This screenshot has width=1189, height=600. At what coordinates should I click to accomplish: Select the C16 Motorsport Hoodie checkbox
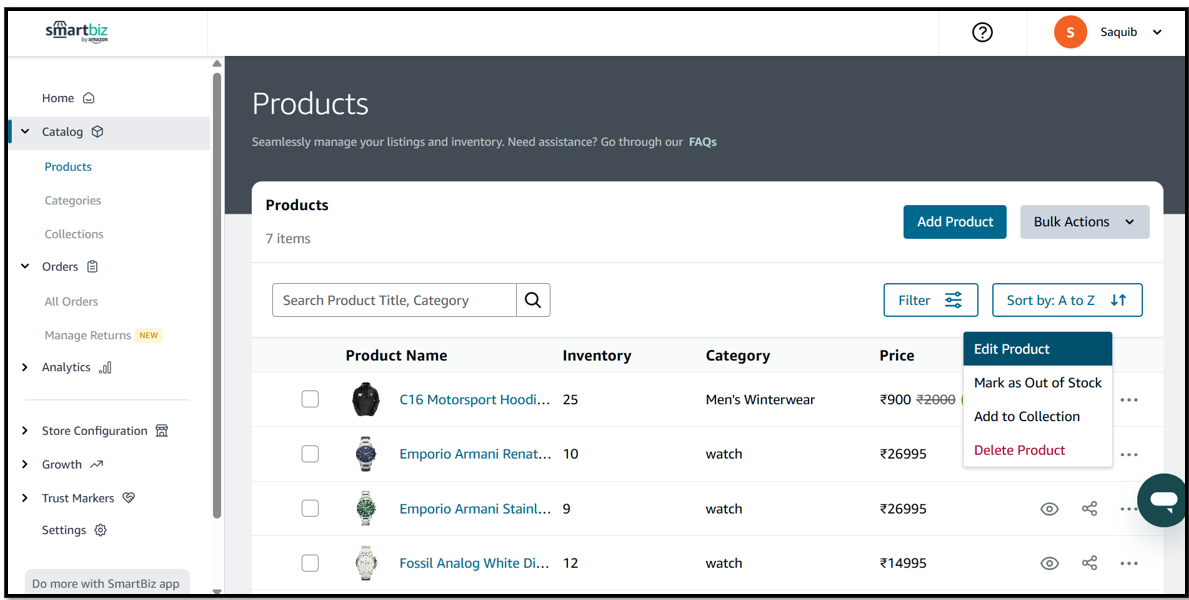(x=310, y=399)
